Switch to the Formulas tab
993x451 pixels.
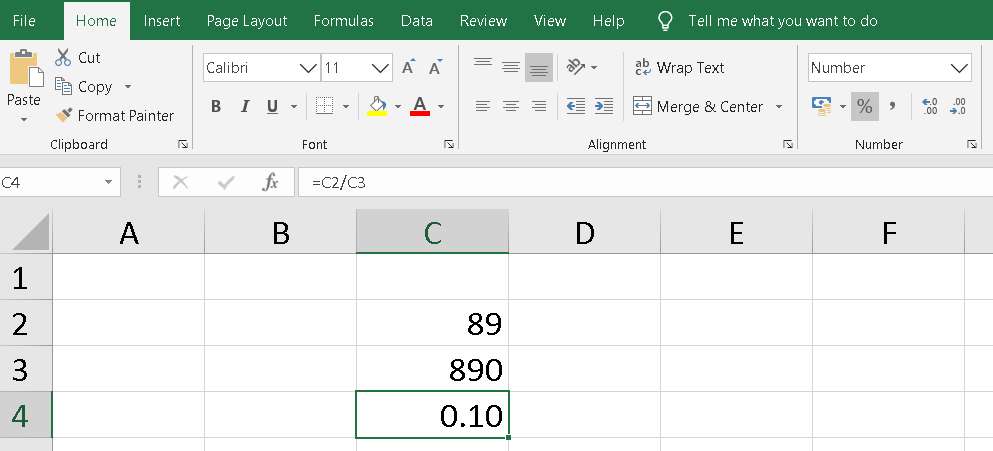343,20
